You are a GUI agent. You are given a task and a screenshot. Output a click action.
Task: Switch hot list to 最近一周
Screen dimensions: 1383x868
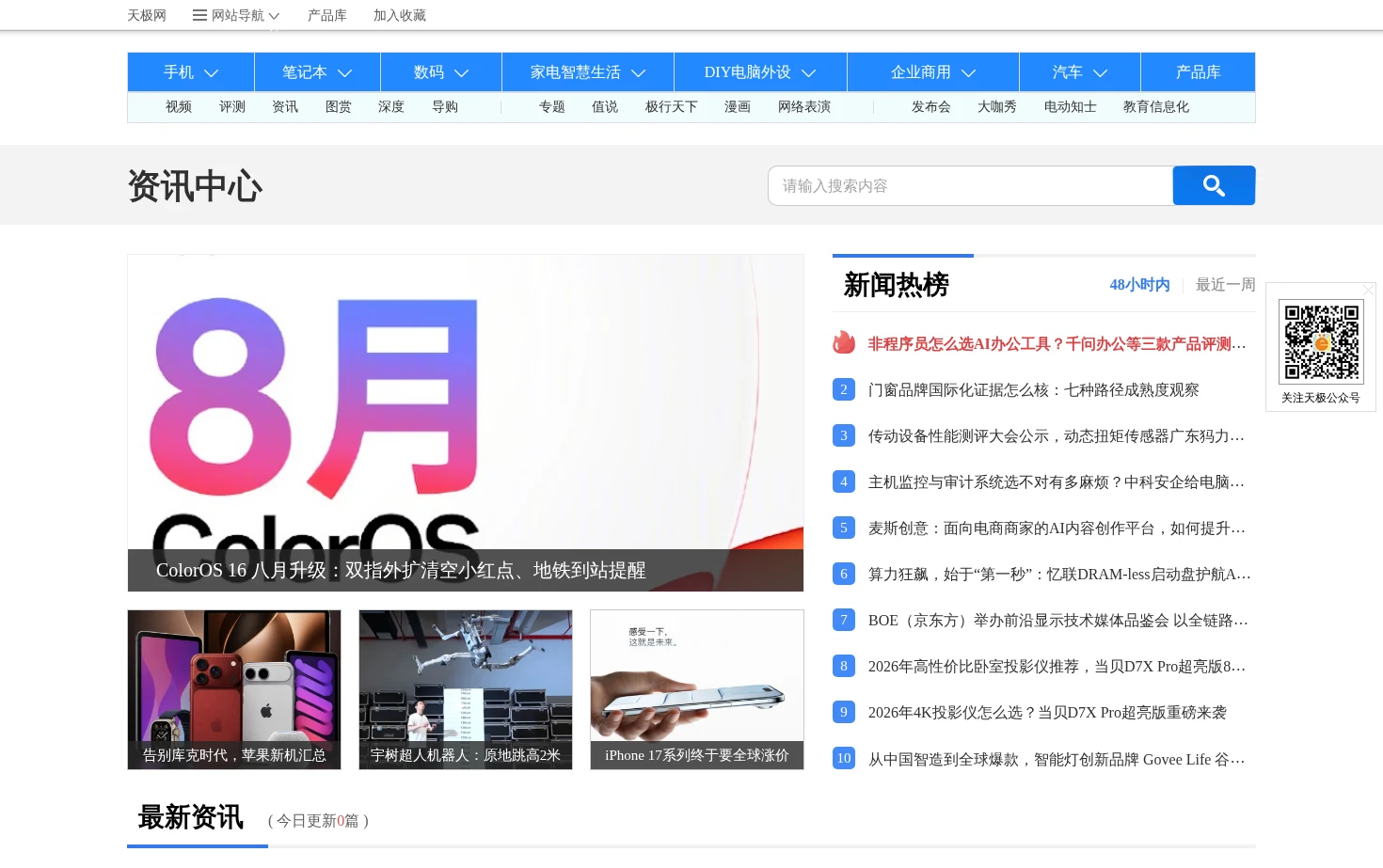(1225, 285)
